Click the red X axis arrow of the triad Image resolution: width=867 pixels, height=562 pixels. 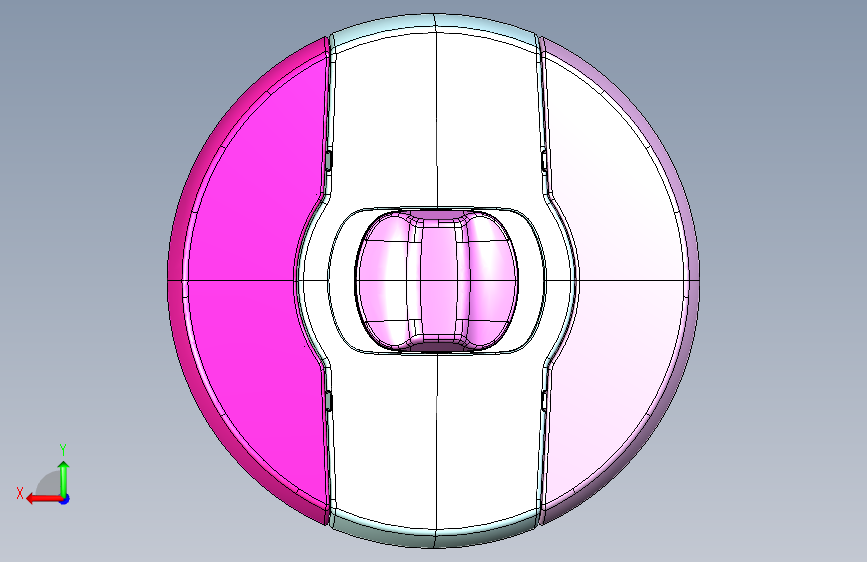pyautogui.click(x=43, y=499)
